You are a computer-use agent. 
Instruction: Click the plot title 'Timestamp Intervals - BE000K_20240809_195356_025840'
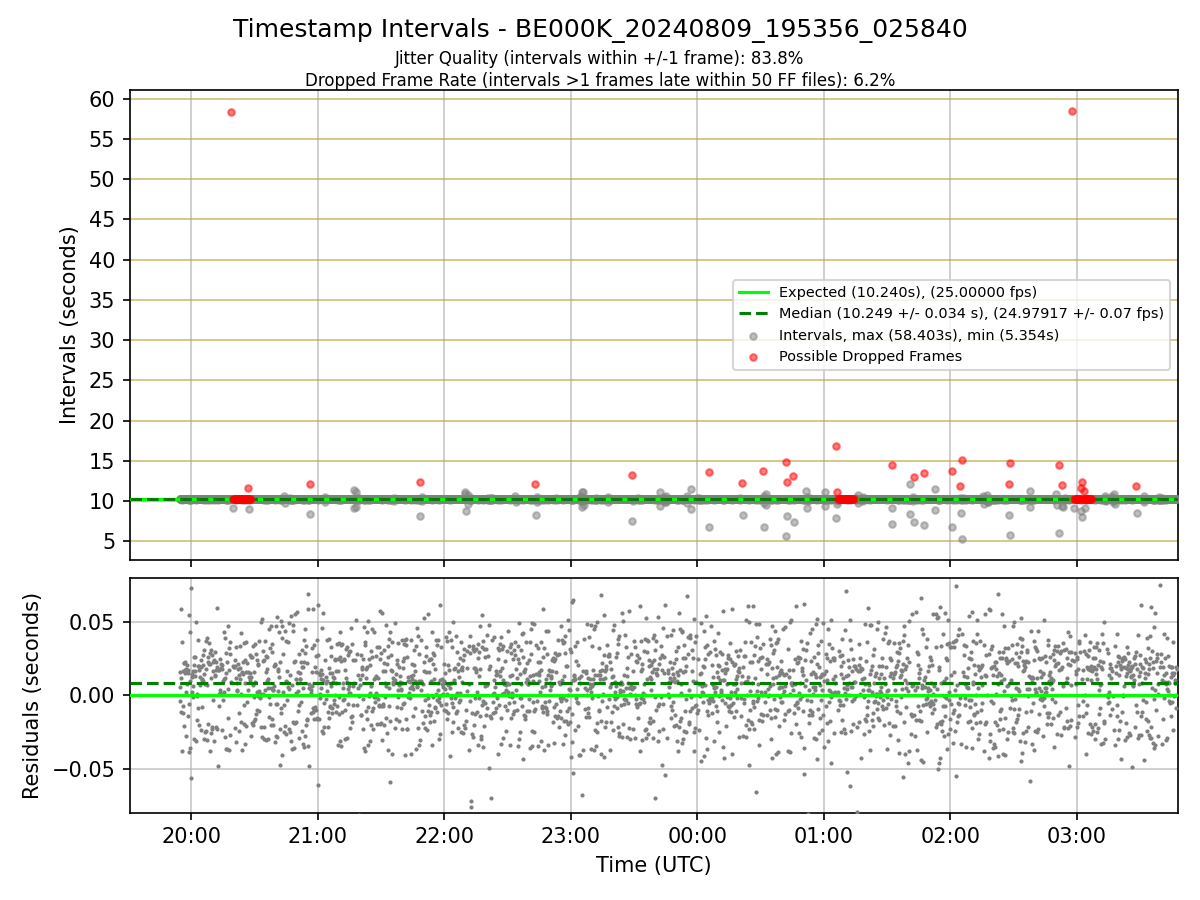[600, 29]
